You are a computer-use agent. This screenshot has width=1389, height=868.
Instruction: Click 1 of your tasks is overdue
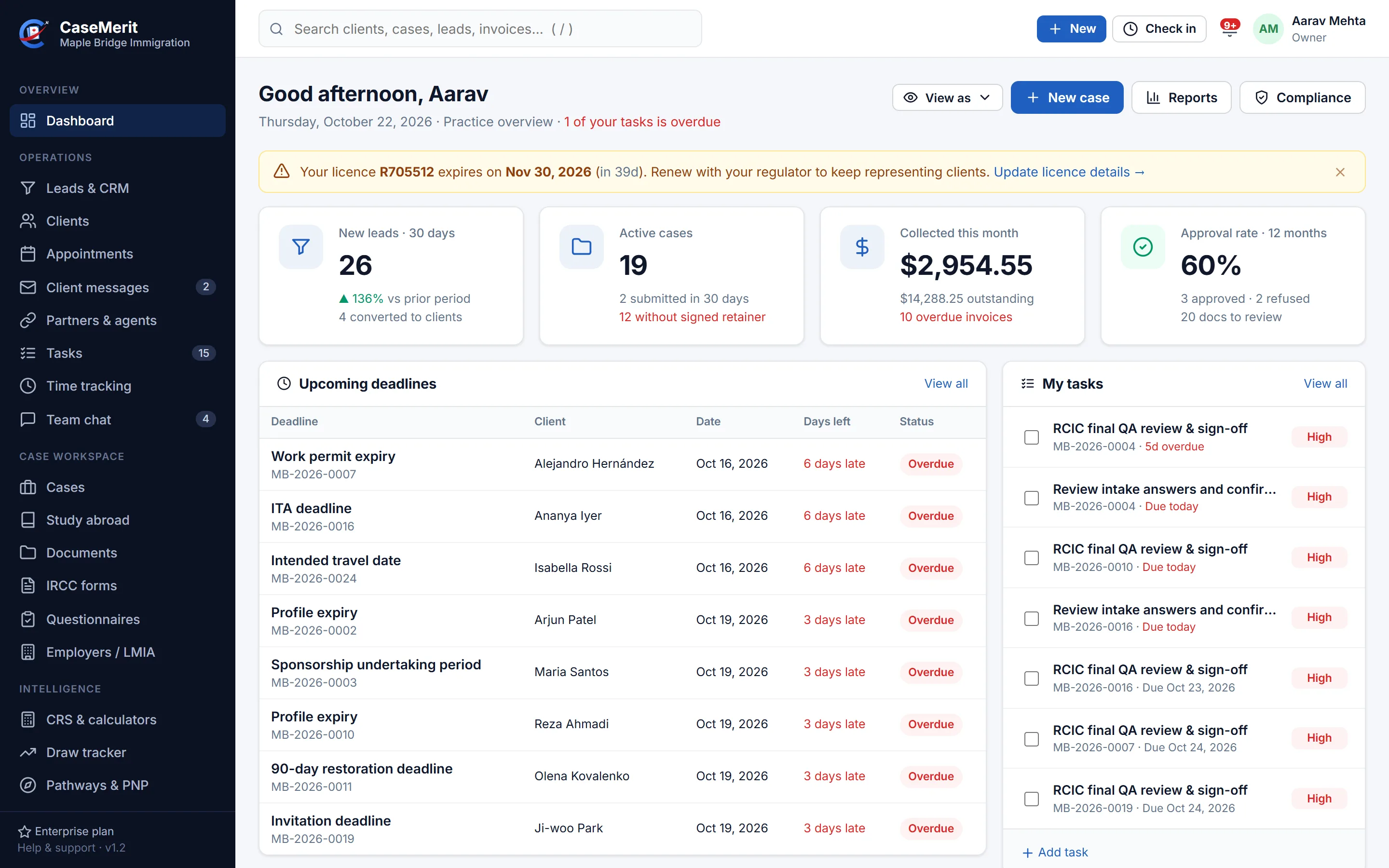coord(642,122)
